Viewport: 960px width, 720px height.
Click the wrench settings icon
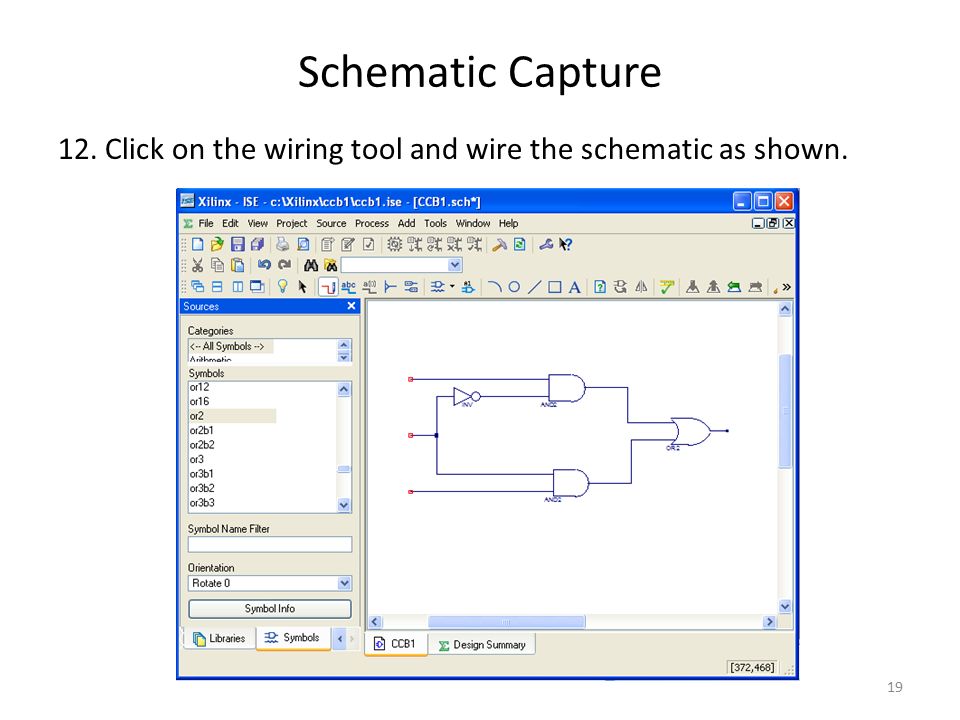tap(546, 244)
